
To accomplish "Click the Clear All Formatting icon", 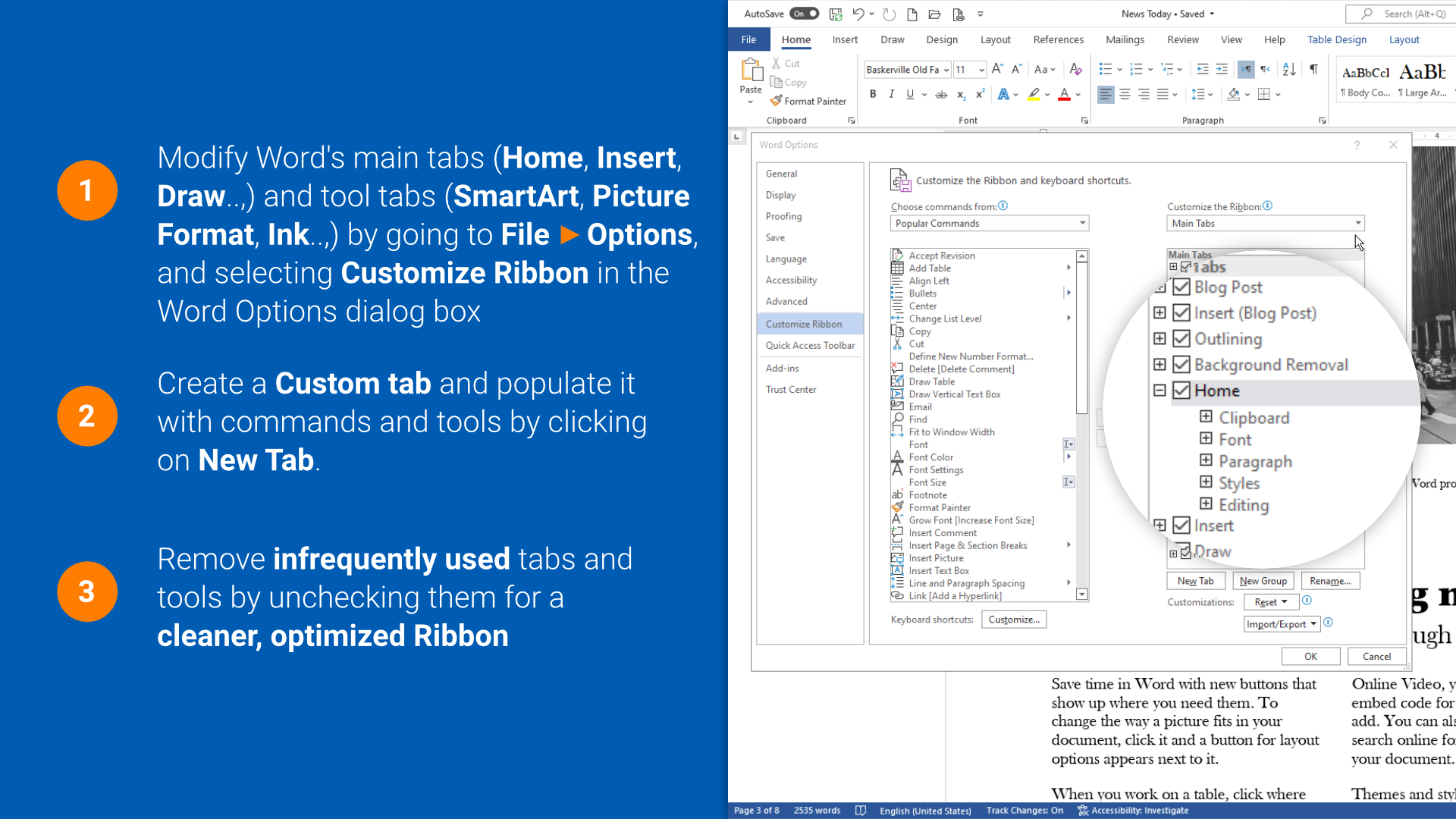I will point(1075,70).
